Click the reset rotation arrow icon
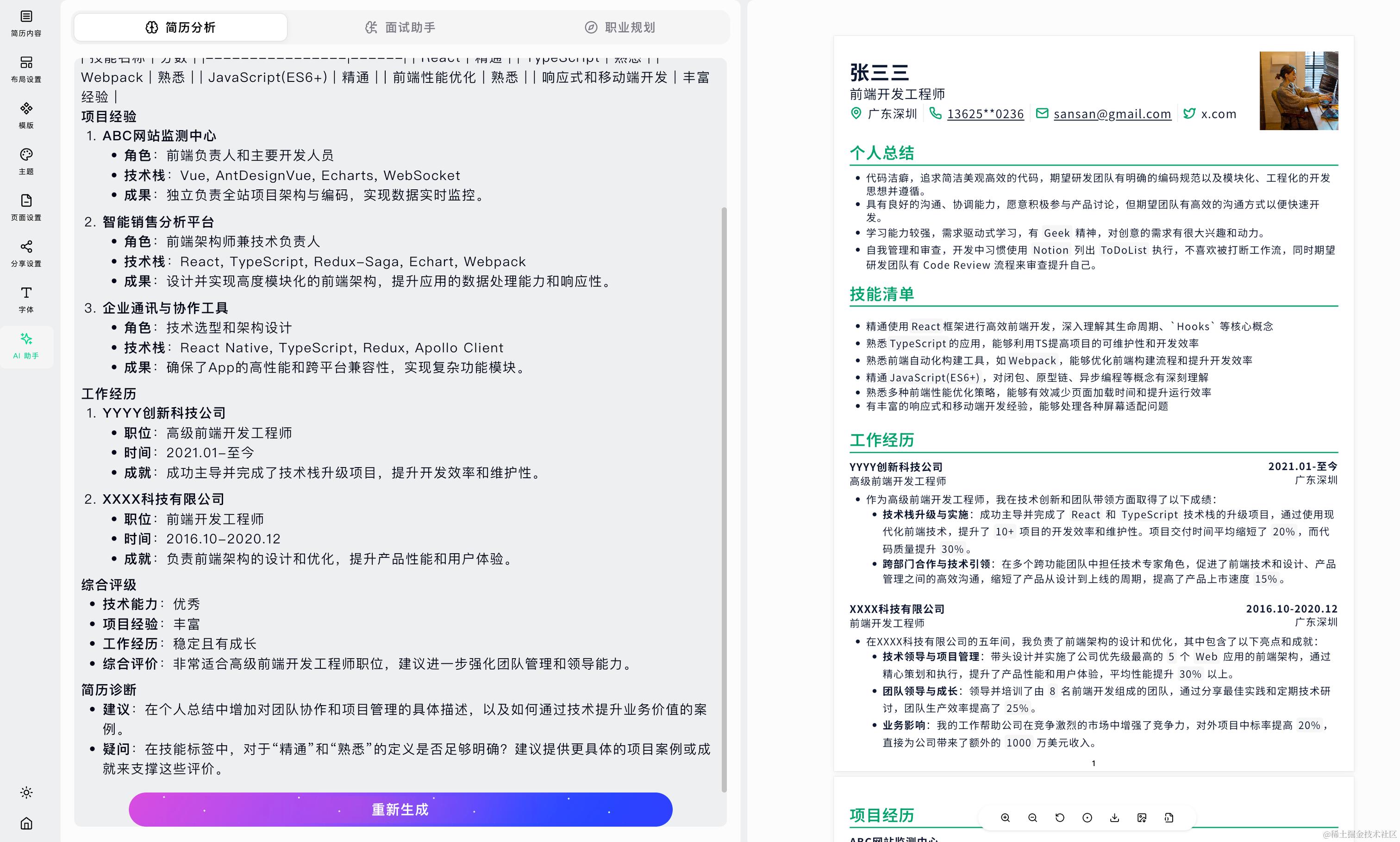 tap(1060, 817)
